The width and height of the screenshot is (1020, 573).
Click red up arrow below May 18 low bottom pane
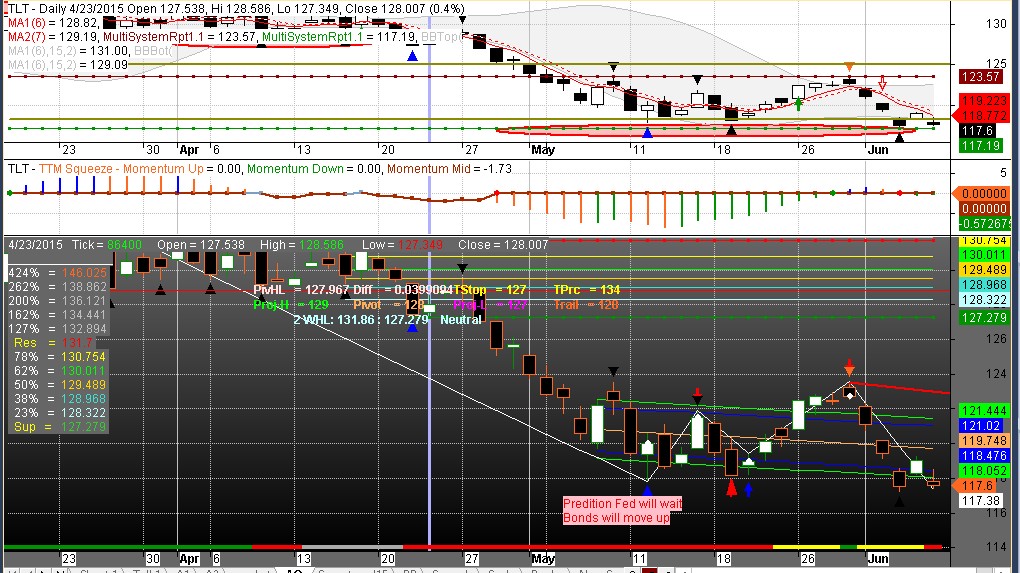(x=732, y=487)
